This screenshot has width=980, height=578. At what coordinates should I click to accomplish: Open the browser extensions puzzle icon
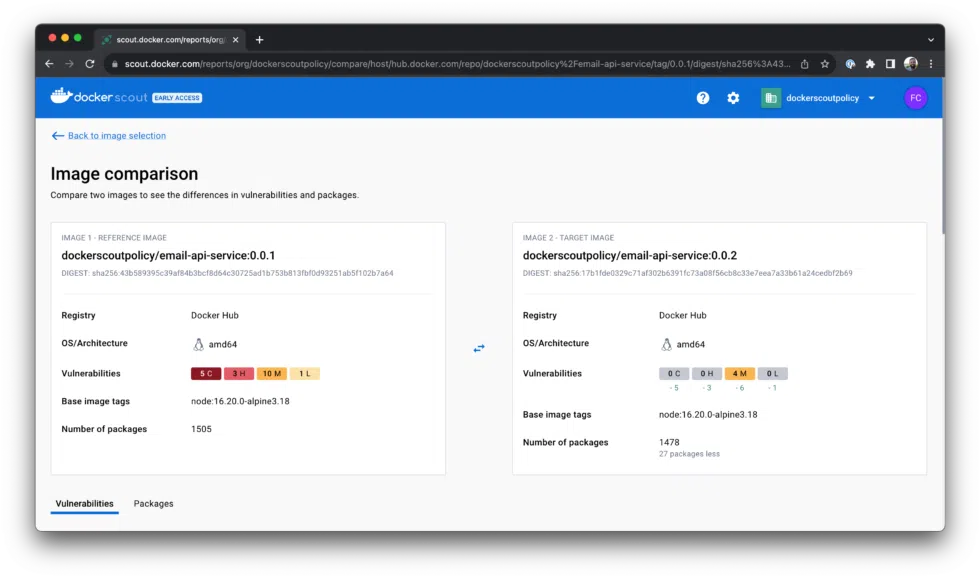click(x=870, y=64)
